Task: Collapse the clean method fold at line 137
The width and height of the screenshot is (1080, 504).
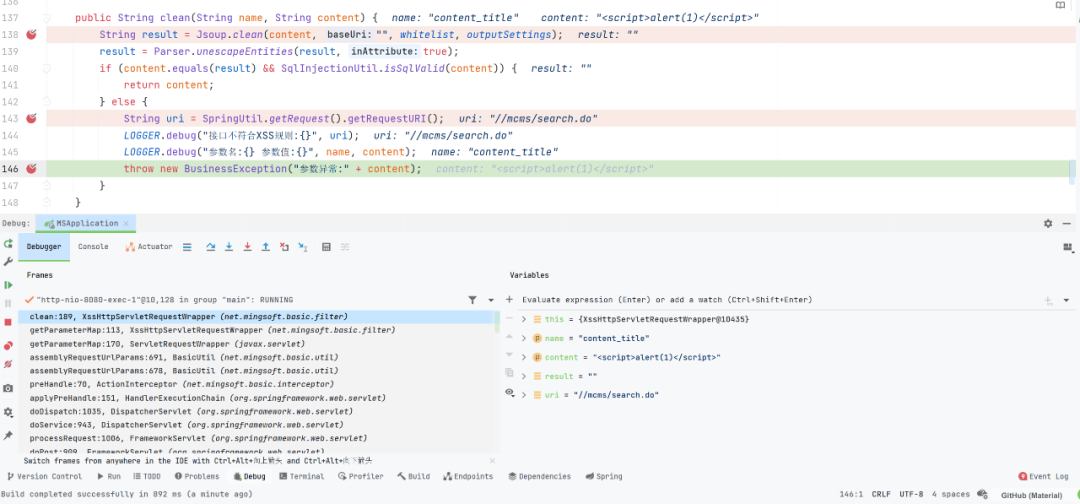Action: click(46, 18)
